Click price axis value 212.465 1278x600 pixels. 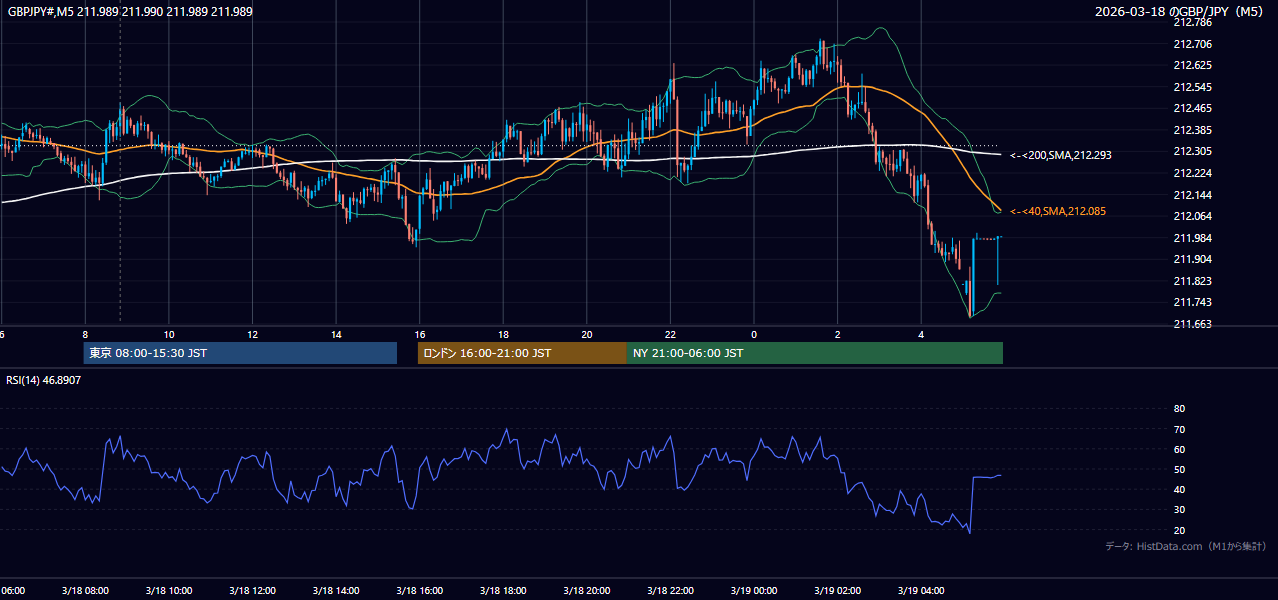pyautogui.click(x=1192, y=108)
